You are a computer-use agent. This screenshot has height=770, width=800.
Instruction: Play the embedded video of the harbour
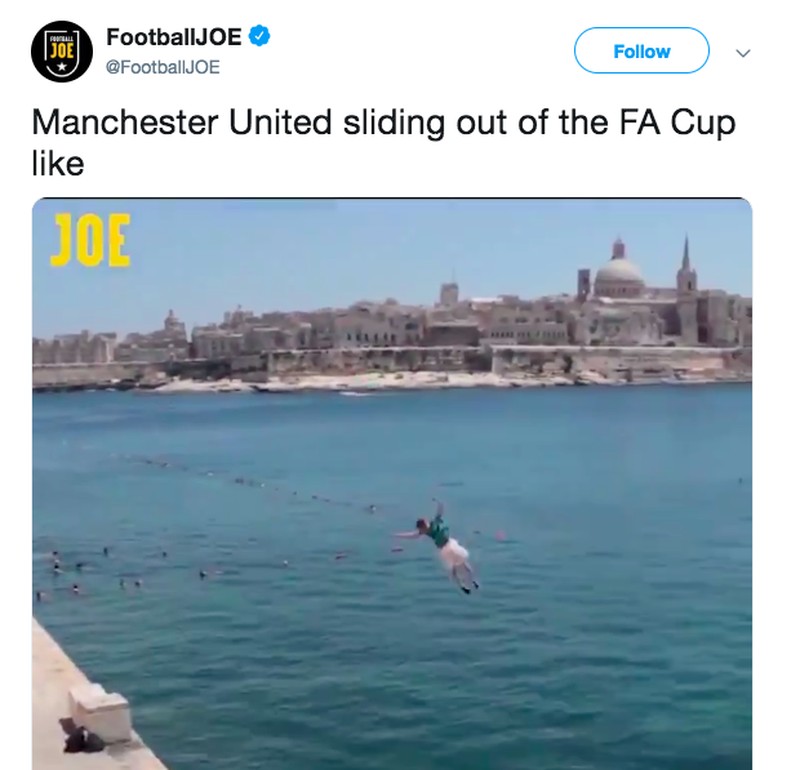[392, 484]
